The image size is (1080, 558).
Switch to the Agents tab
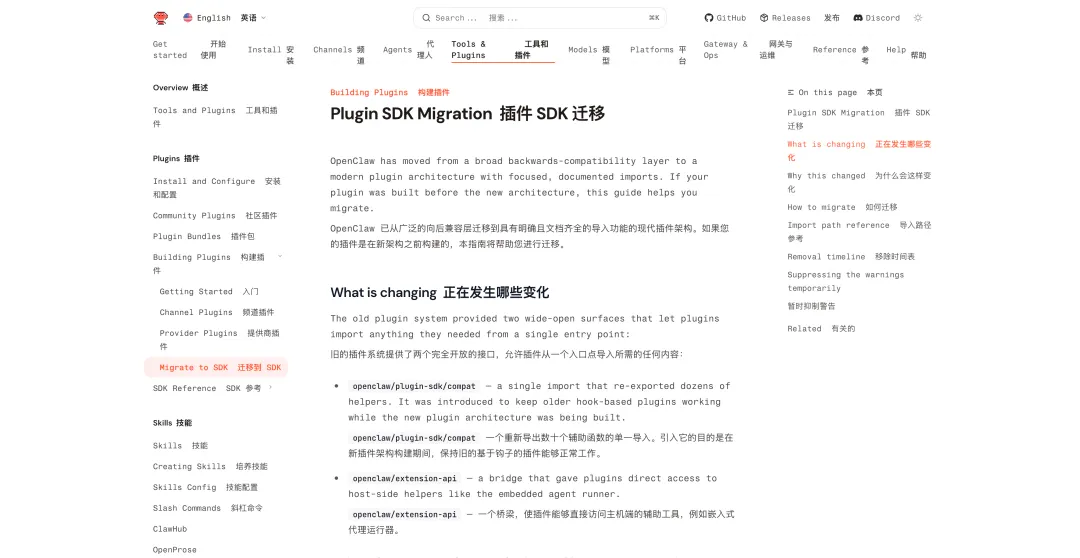pyautogui.click(x=408, y=50)
